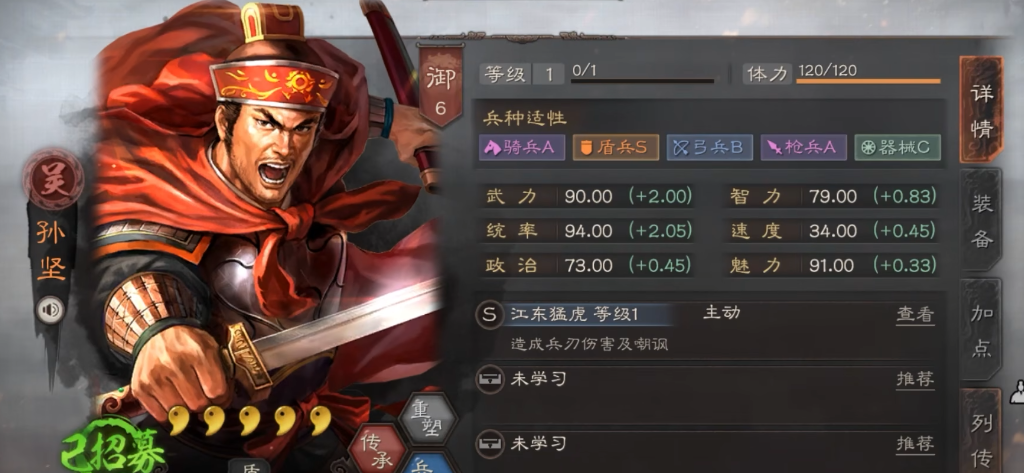Select the 弓兵B troop aptitude badge
Viewport: 1024px width, 473px height.
tap(710, 148)
